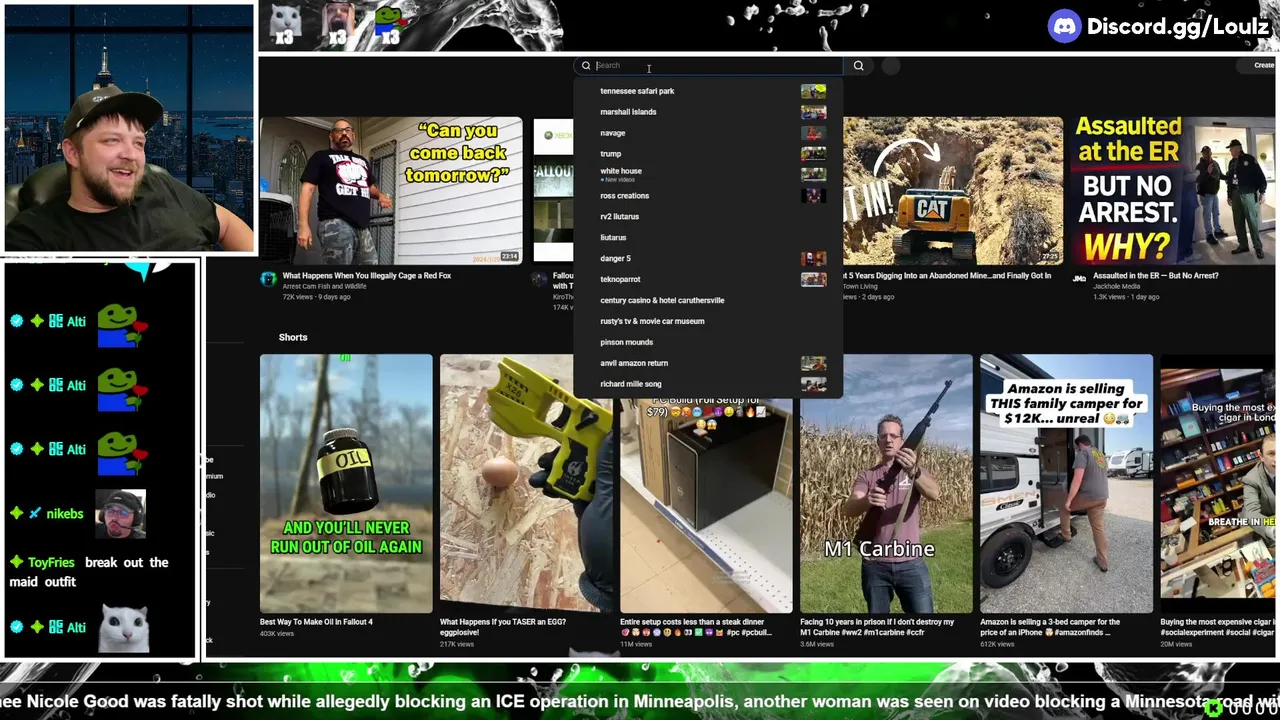
Task: Click thumbnail icon next to 'teknoparrot'
Action: click(x=813, y=280)
